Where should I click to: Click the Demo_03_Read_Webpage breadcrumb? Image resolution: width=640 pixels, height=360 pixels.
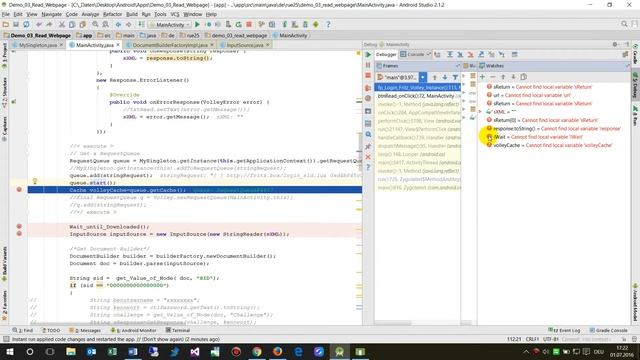point(37,36)
